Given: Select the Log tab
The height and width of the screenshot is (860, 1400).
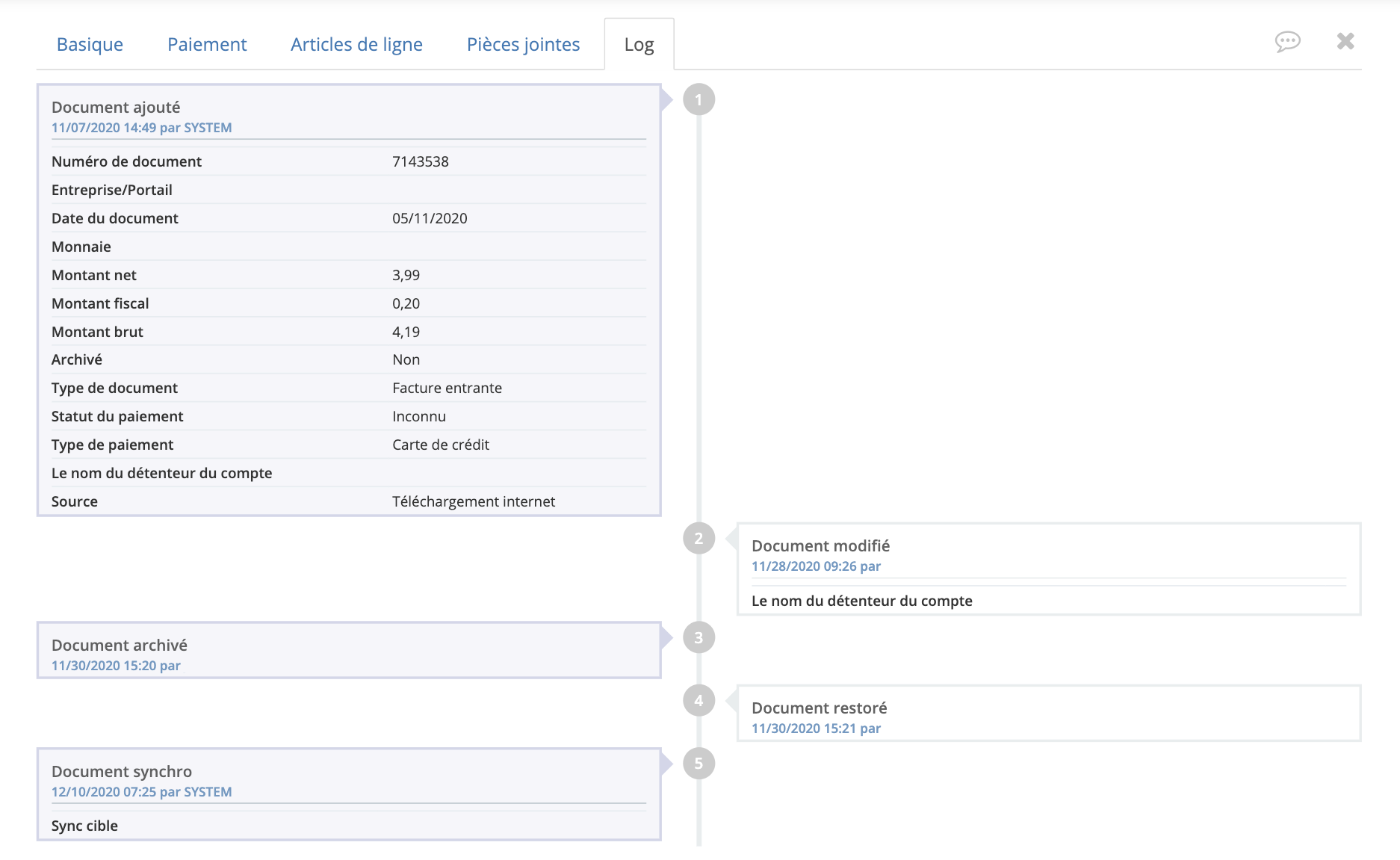Looking at the screenshot, I should pyautogui.click(x=639, y=45).
